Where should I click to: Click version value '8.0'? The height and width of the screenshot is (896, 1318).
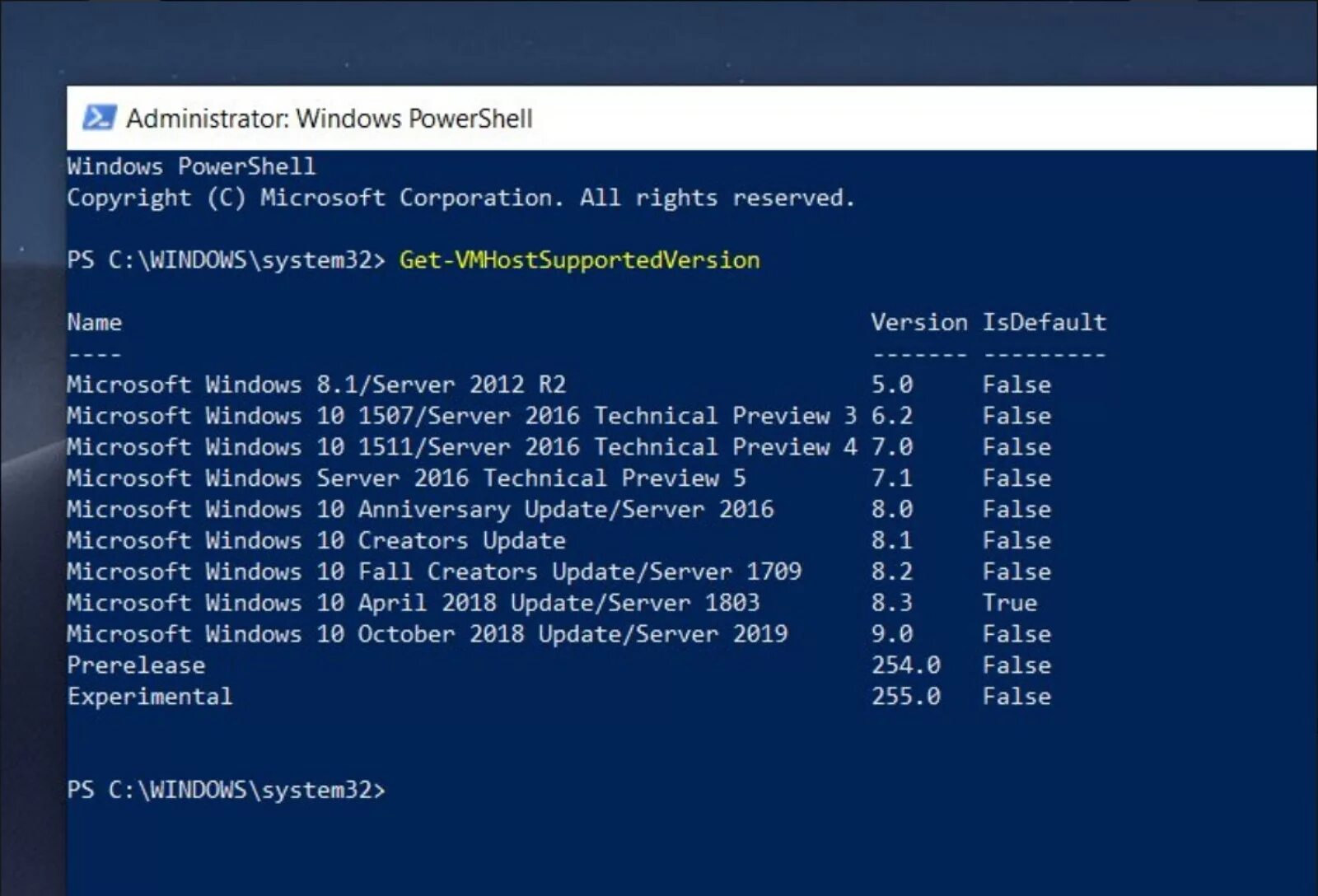click(x=892, y=510)
